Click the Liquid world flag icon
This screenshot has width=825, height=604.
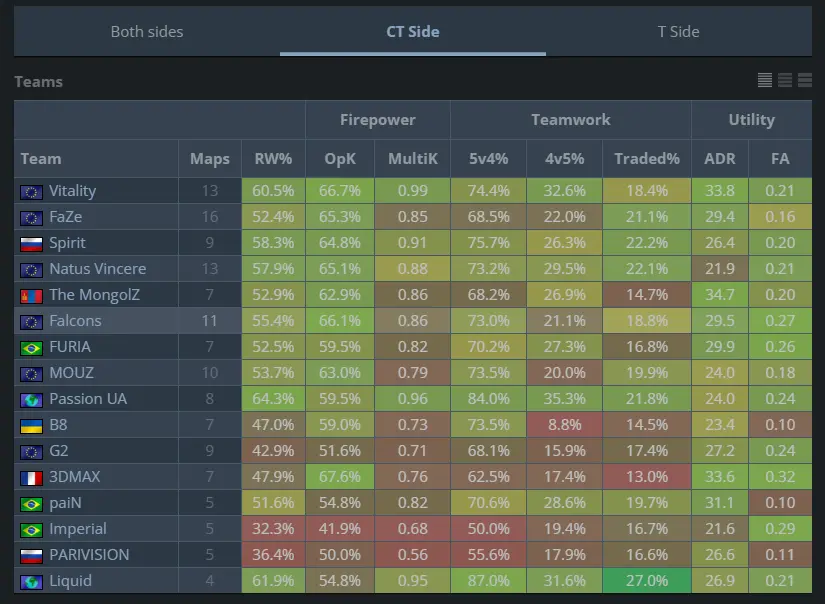(x=31, y=581)
